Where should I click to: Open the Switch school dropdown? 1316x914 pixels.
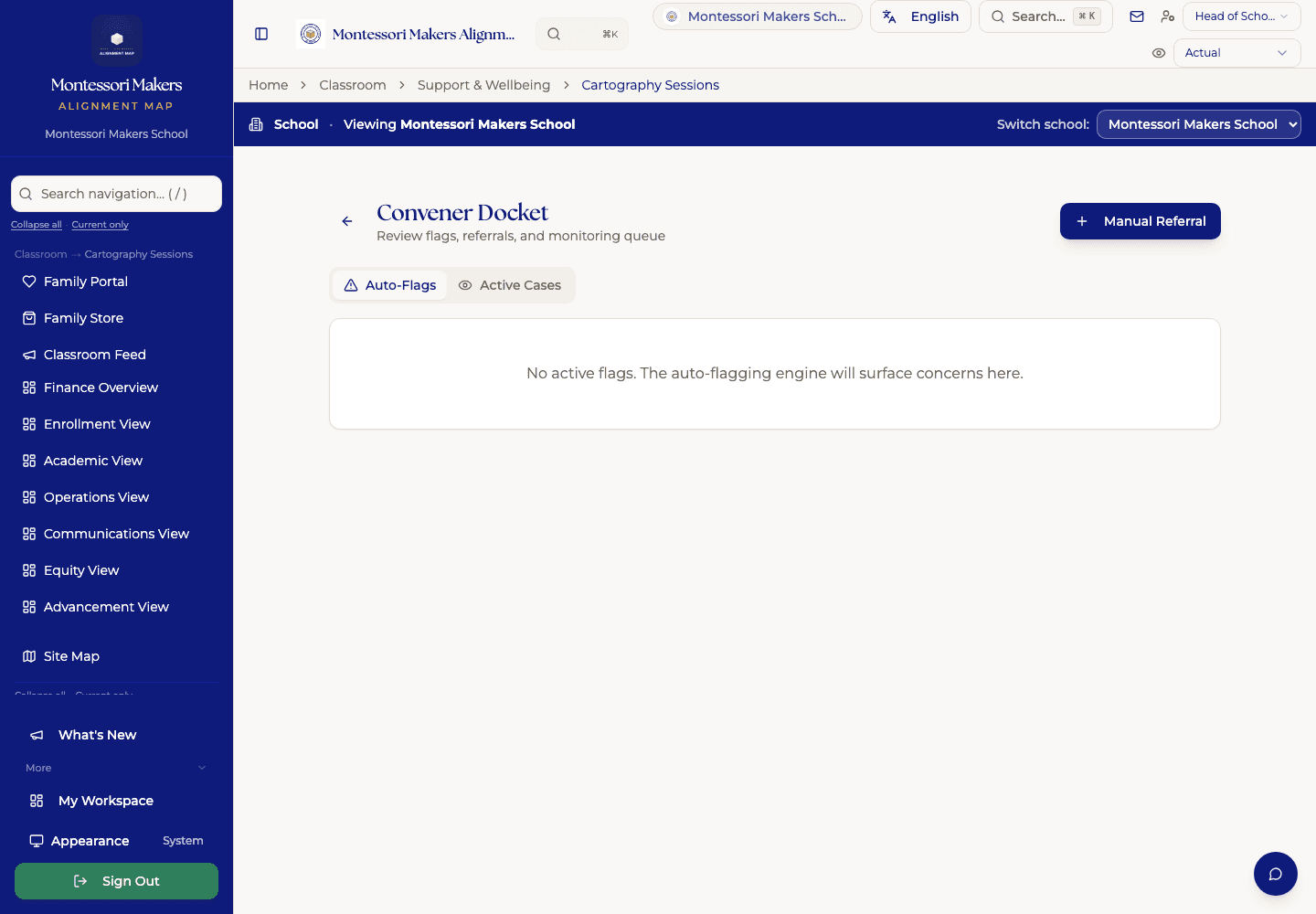tap(1198, 124)
